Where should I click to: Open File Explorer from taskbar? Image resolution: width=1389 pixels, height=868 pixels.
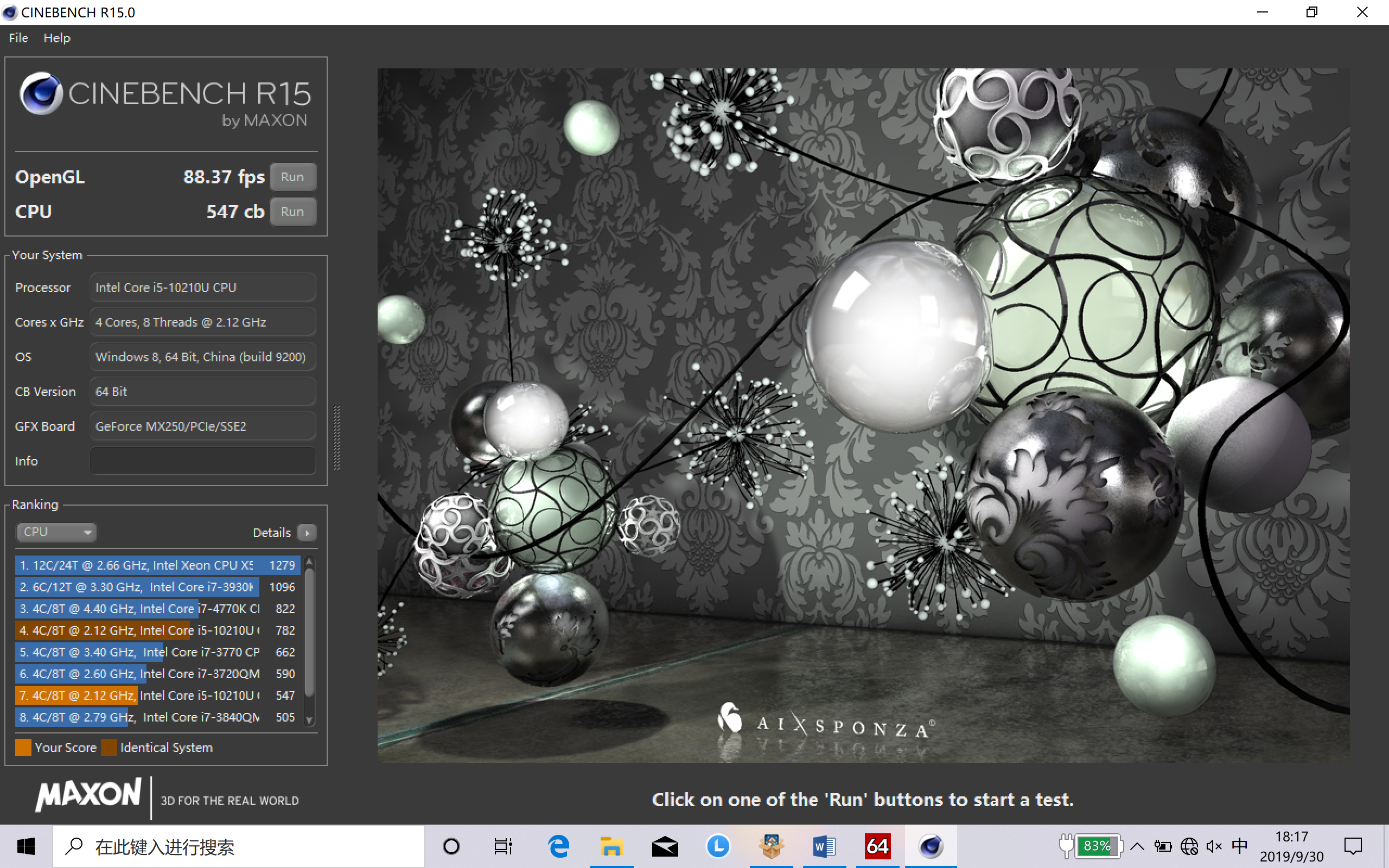point(611,846)
